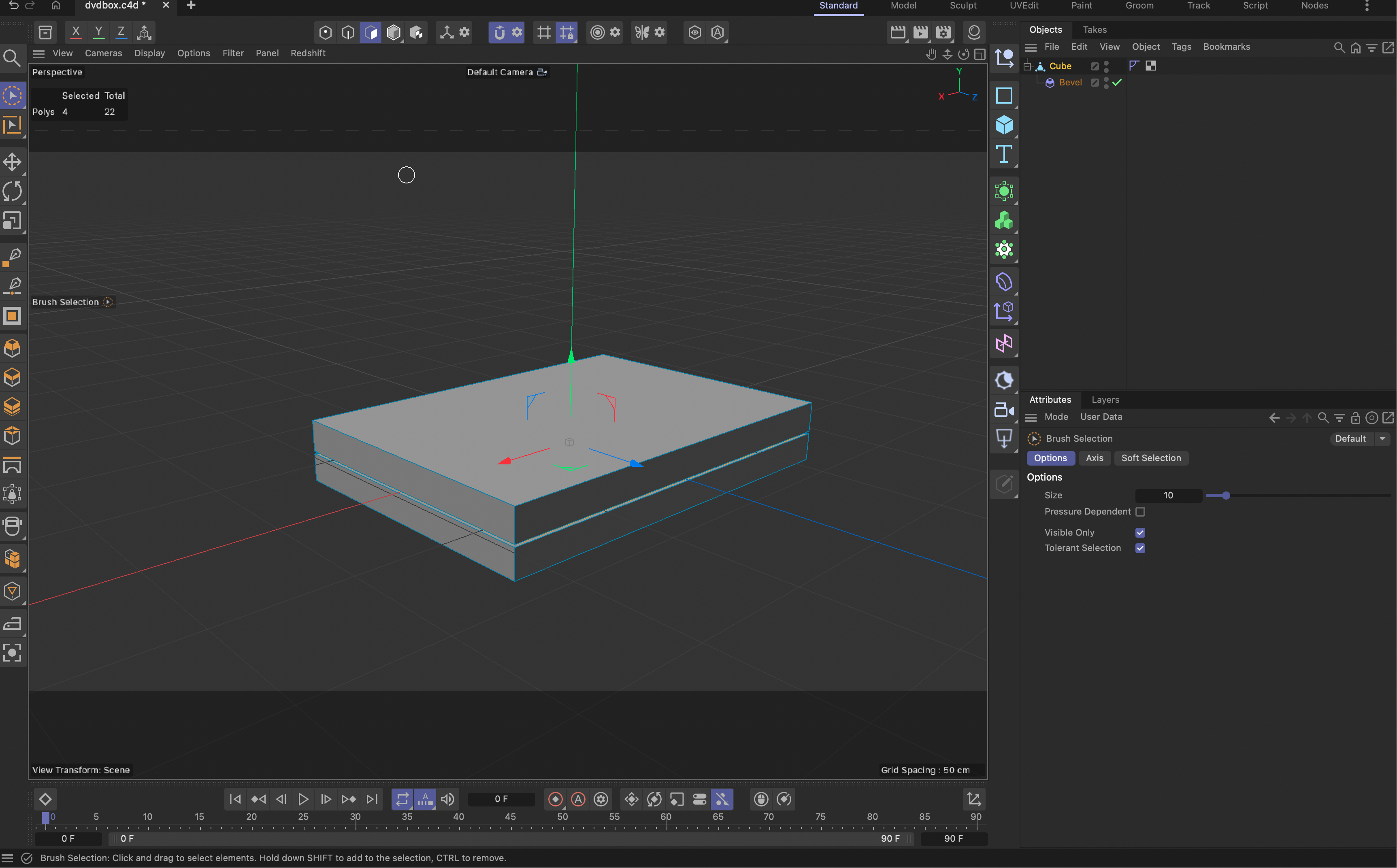The width and height of the screenshot is (1397, 868).
Task: Select the Move tool in left toolbar
Action: (12, 162)
